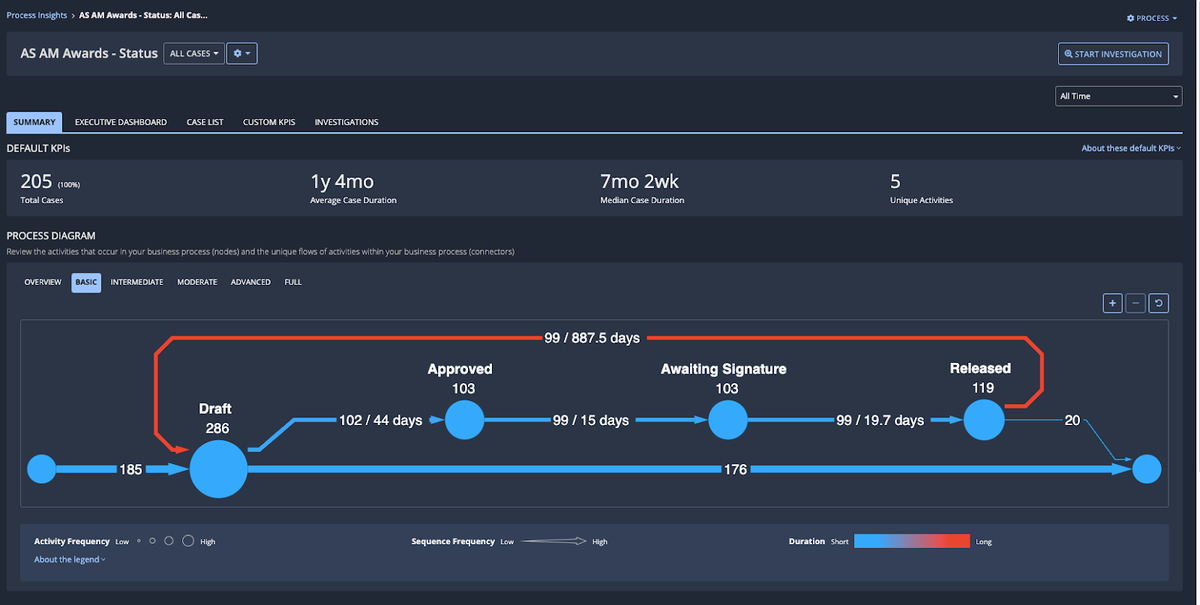Expand the About the legend link
The image size is (1200, 605).
69,559
